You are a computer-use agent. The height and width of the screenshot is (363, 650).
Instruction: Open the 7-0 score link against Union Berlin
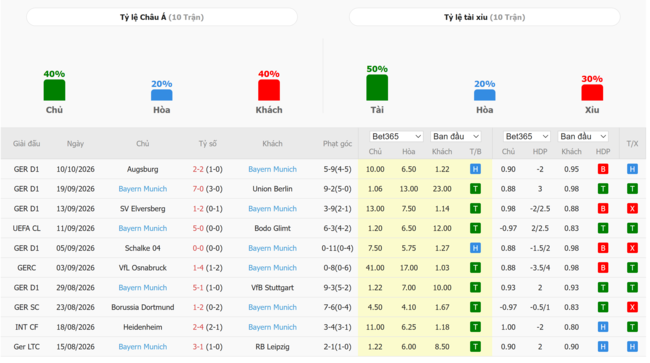tap(198, 189)
